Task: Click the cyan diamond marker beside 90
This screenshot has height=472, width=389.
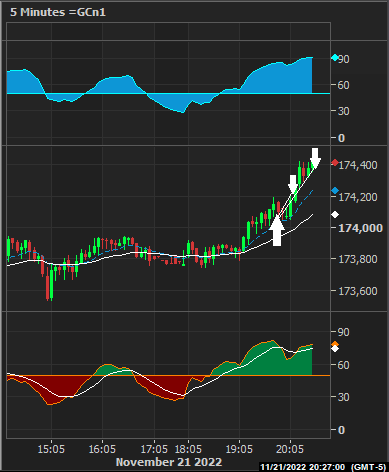Action: pyautogui.click(x=335, y=58)
